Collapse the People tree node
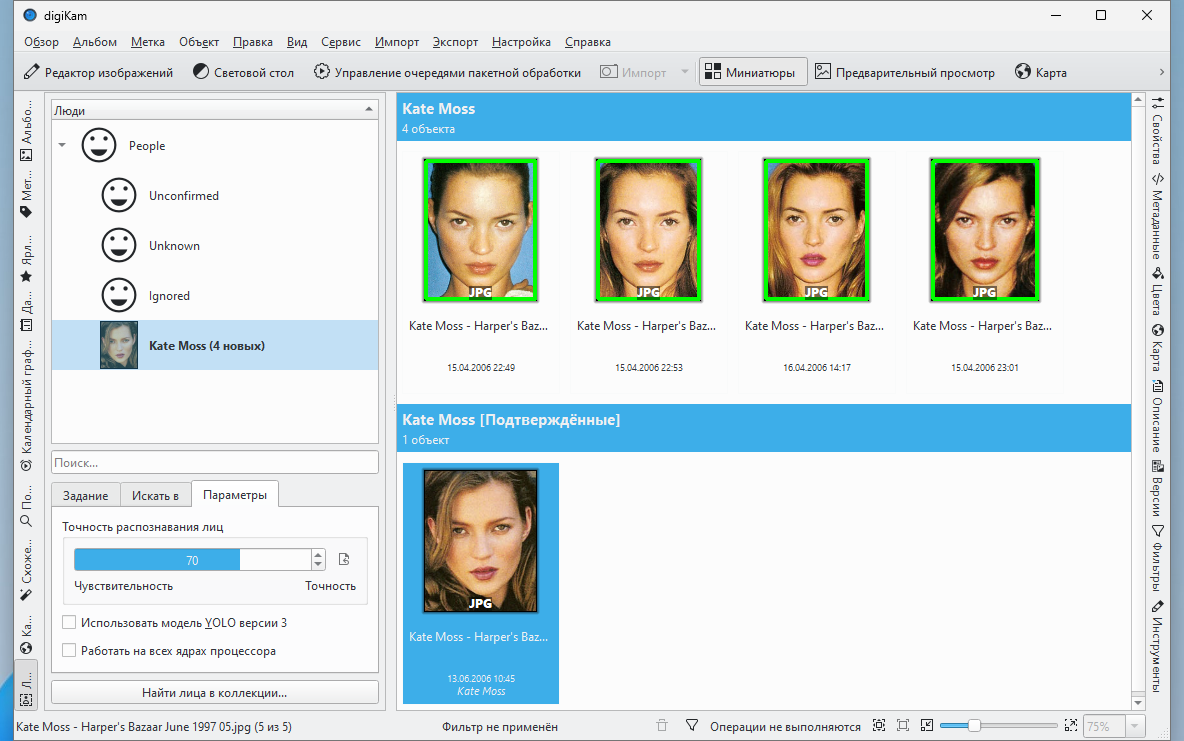 click(x=62, y=145)
